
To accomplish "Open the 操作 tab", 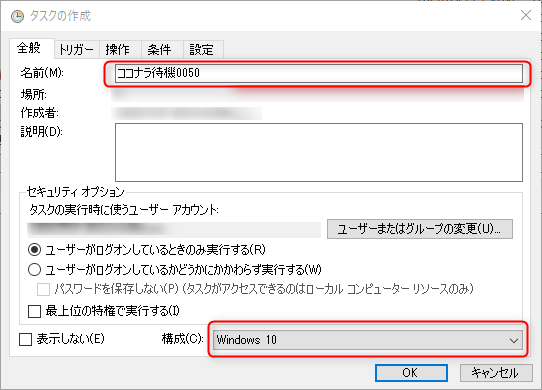I will point(120,49).
